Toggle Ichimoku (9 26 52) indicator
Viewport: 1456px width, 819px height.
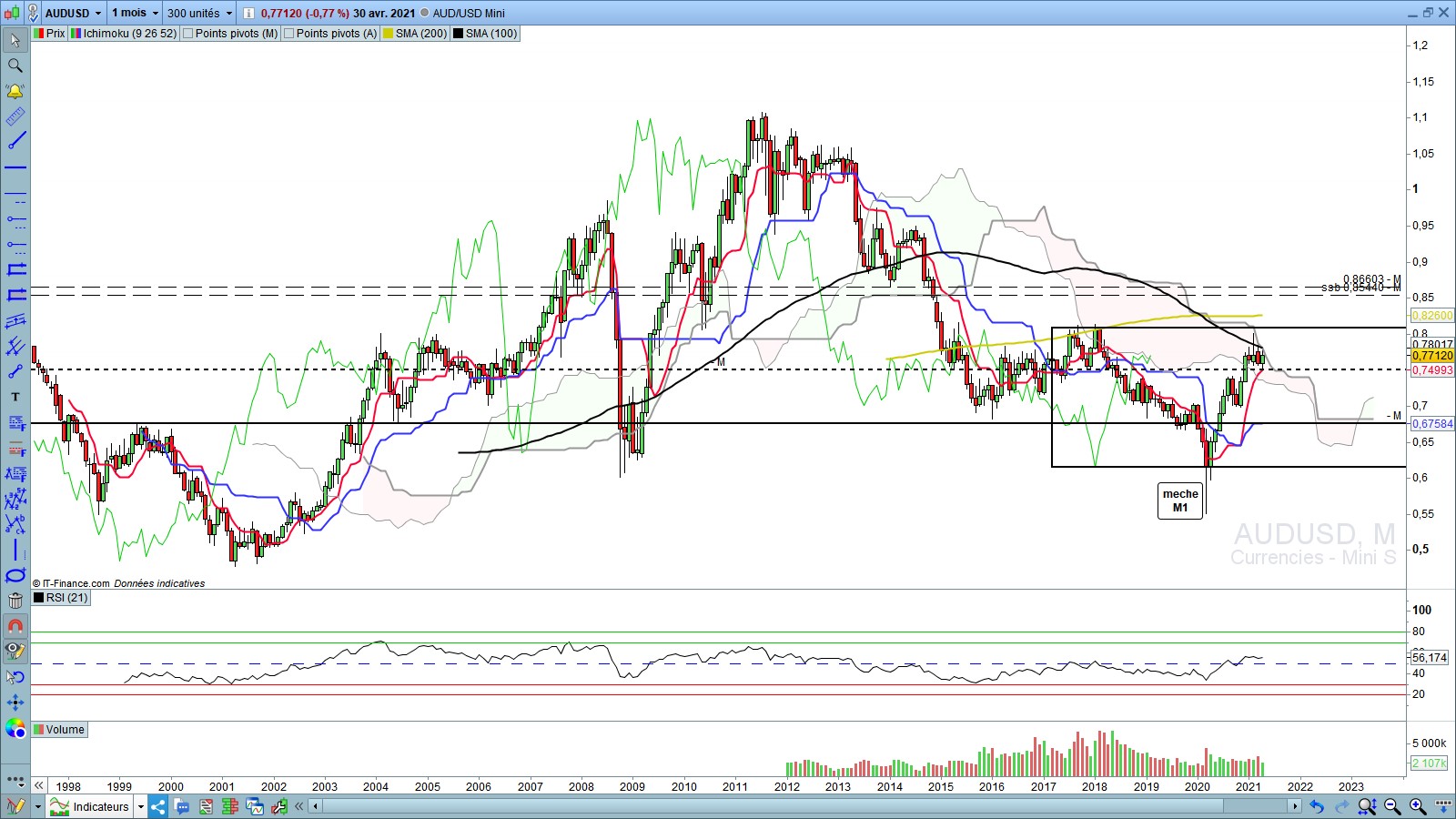[x=124, y=34]
